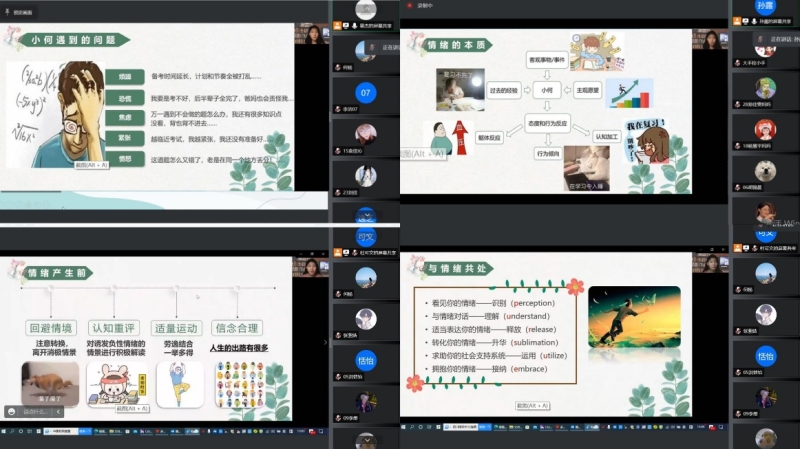800x449 pixels.
Task: Open presenter webcam thumbnail in top-left slide
Action: [311, 34]
